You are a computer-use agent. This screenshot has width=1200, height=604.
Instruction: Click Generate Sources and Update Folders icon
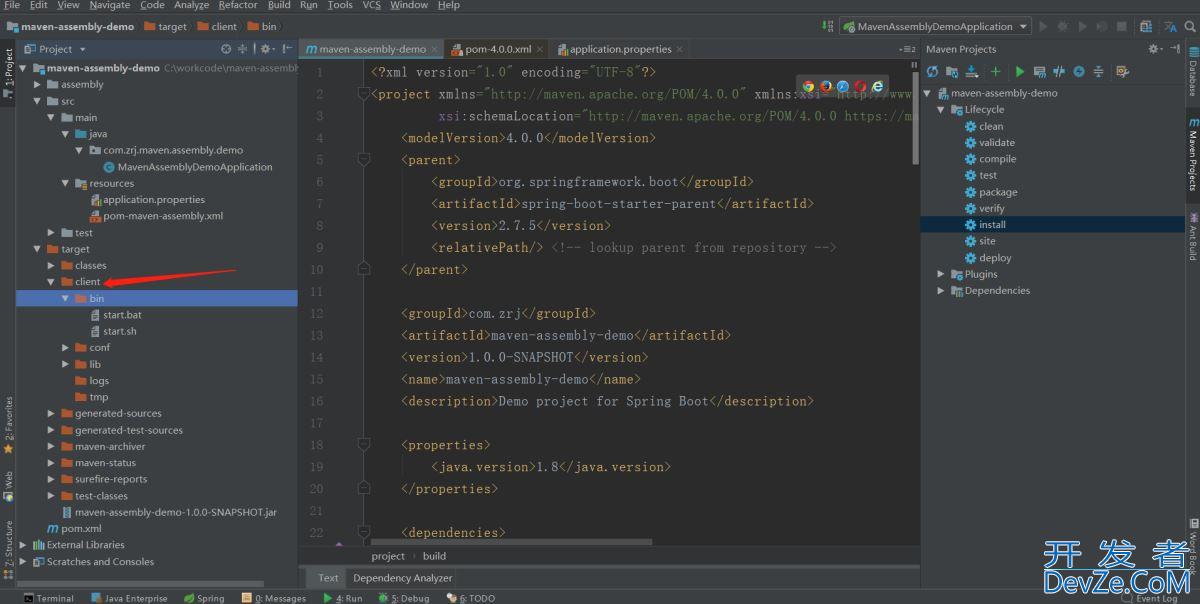[952, 71]
